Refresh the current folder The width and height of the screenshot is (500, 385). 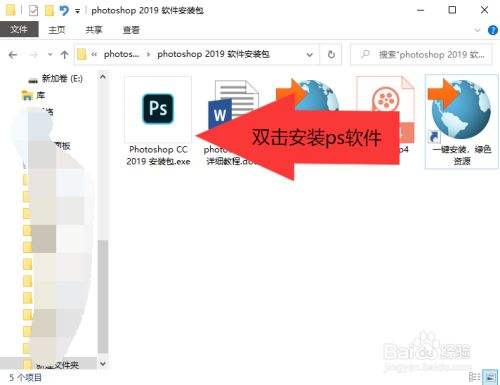coord(331,54)
